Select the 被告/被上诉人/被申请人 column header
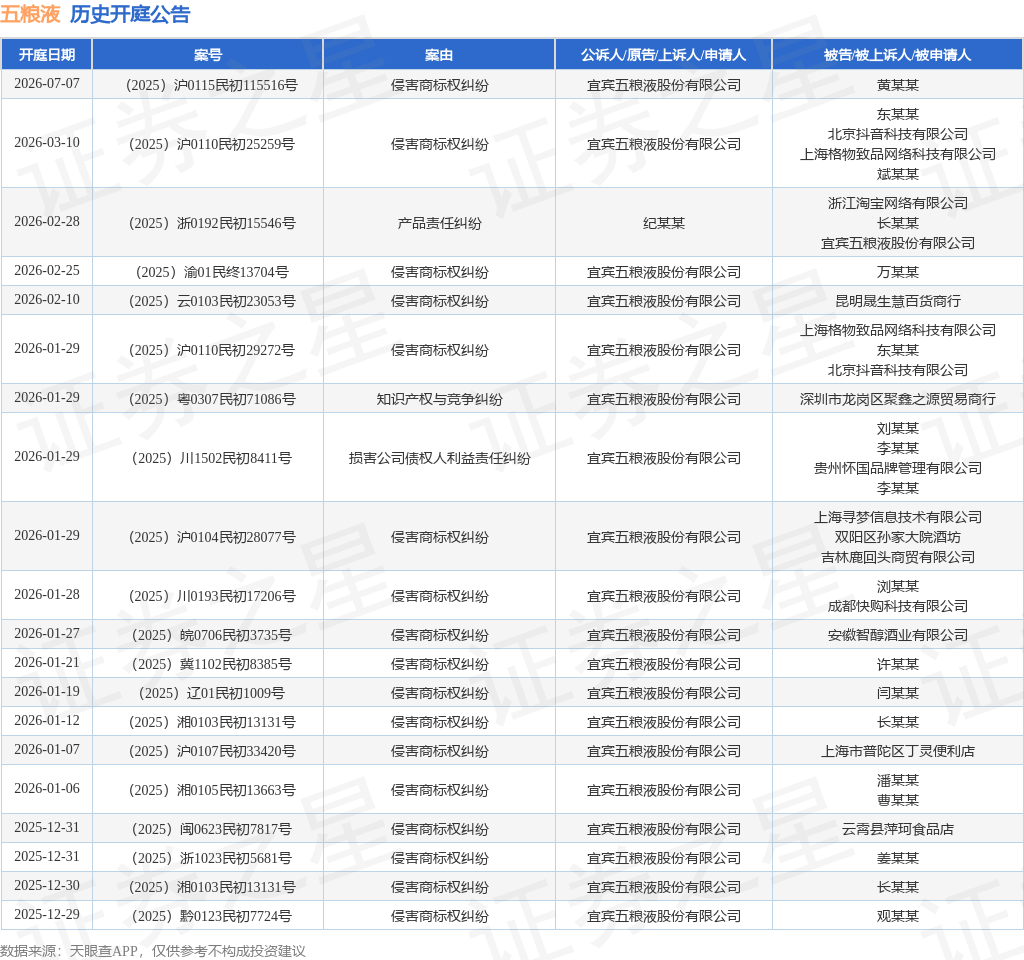This screenshot has height=960, width=1024. click(x=897, y=55)
